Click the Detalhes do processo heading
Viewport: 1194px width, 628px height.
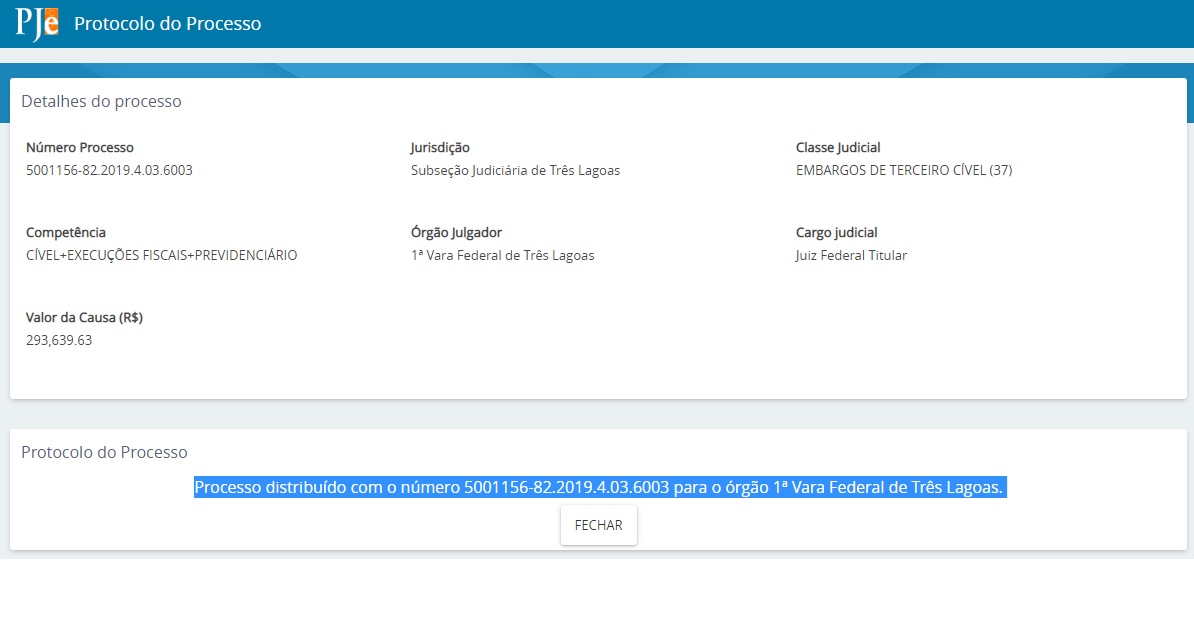[101, 101]
